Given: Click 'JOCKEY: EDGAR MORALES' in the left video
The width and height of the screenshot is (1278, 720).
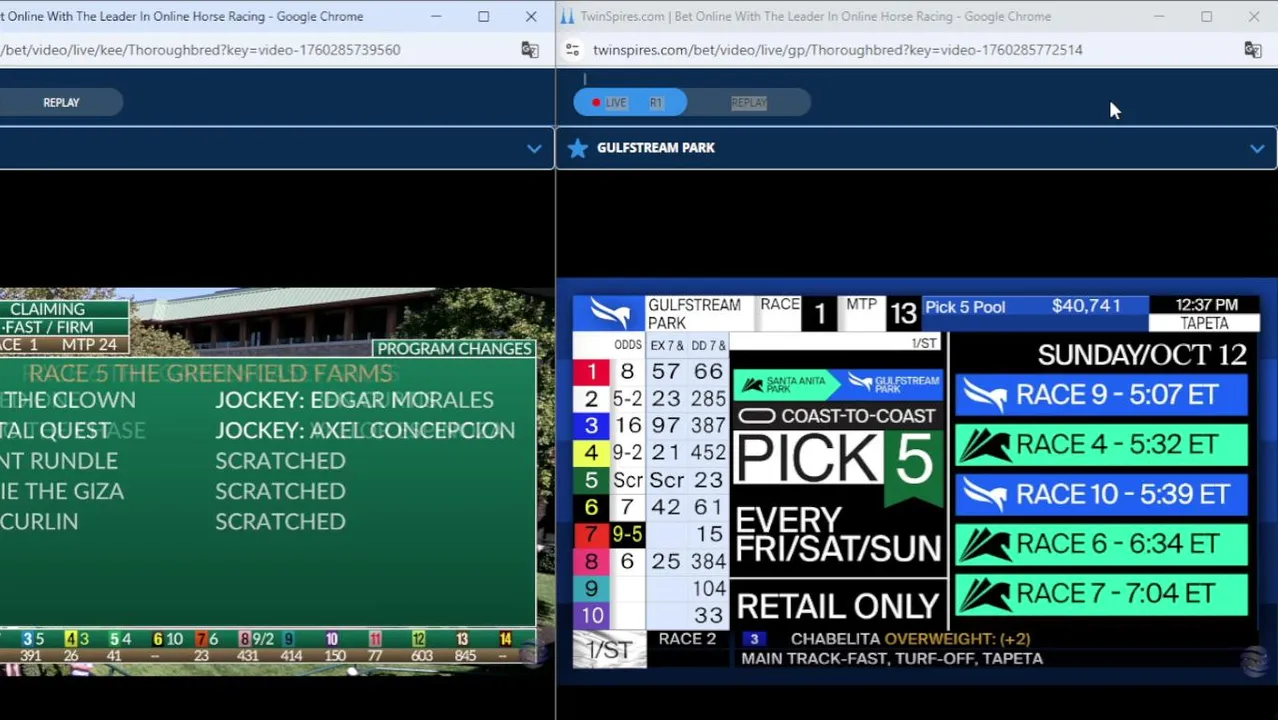Looking at the screenshot, I should coord(354,400).
